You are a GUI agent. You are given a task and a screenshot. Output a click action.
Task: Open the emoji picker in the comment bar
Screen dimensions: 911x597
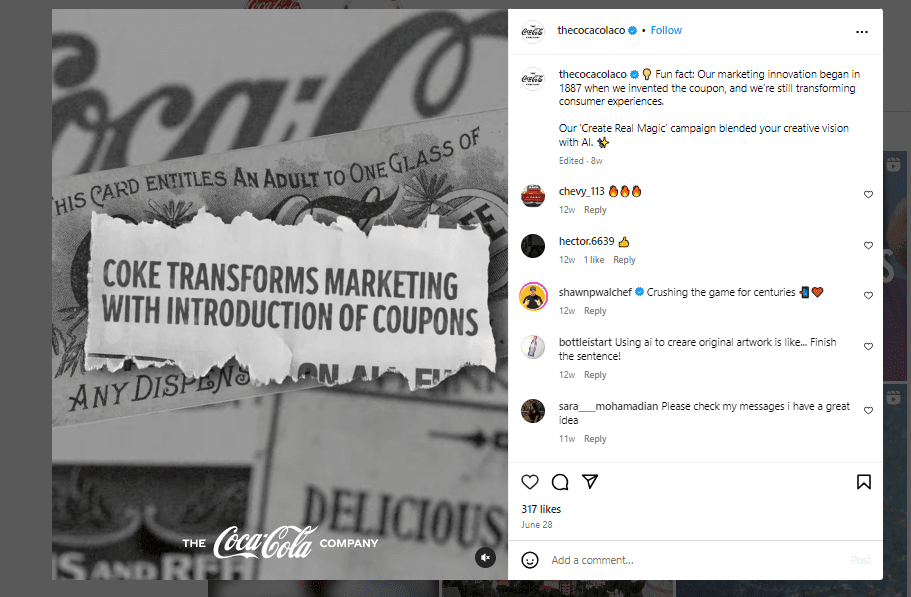point(529,560)
